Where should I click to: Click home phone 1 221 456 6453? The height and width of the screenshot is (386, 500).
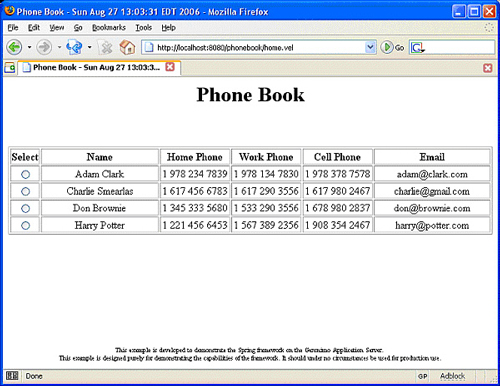coord(195,225)
